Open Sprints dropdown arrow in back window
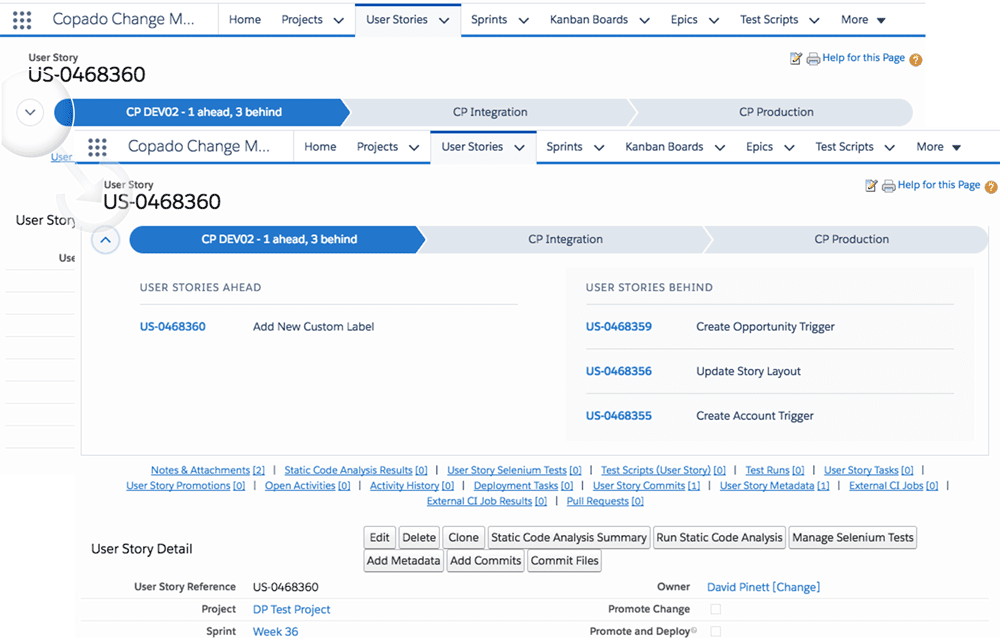The height and width of the screenshot is (638, 1000). point(524,20)
